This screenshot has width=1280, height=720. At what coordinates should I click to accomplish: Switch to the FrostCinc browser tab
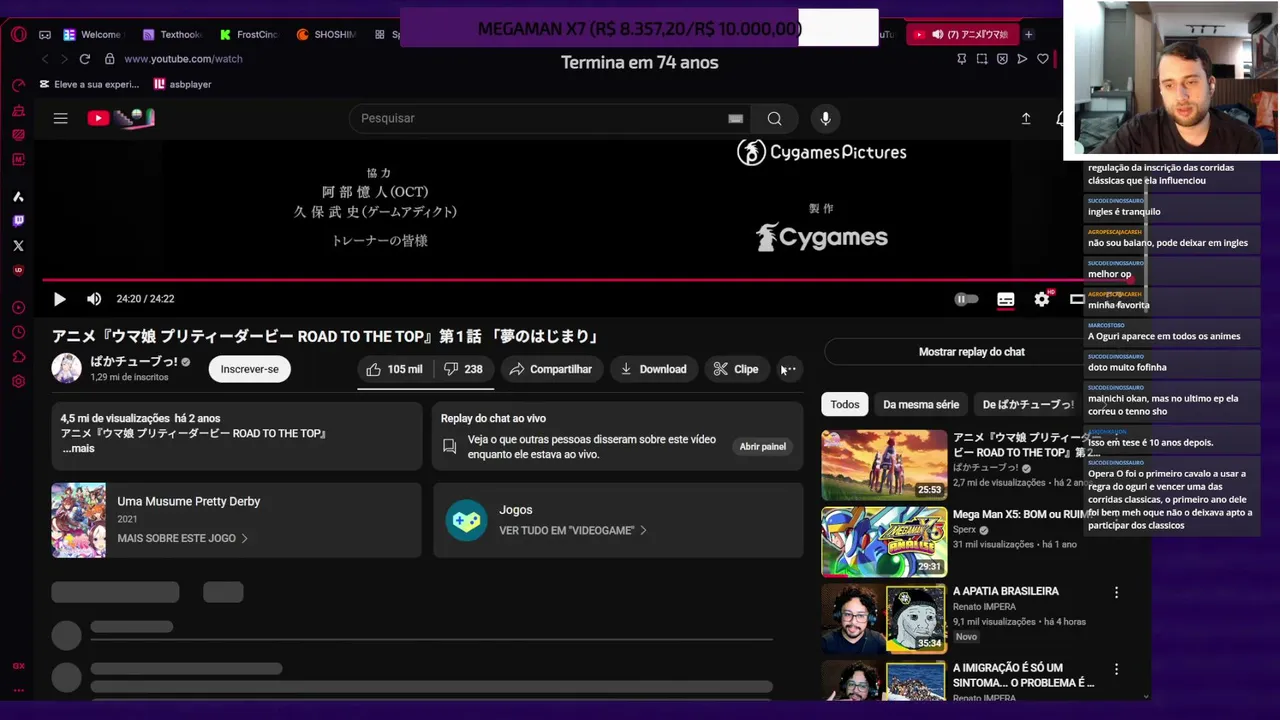(x=249, y=34)
